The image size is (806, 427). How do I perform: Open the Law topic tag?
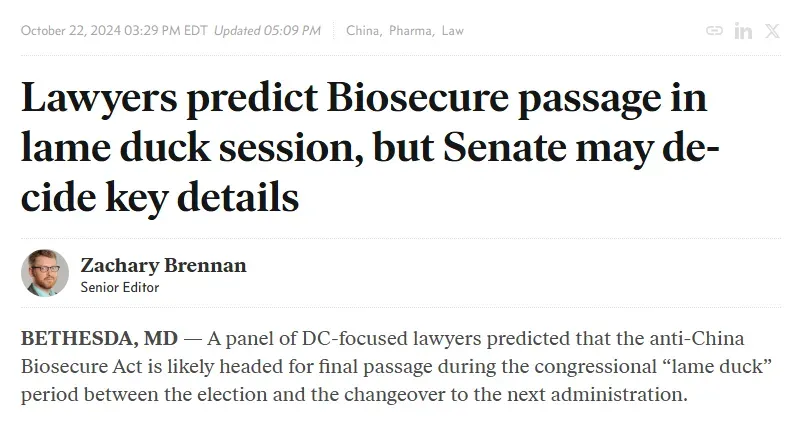[453, 31]
